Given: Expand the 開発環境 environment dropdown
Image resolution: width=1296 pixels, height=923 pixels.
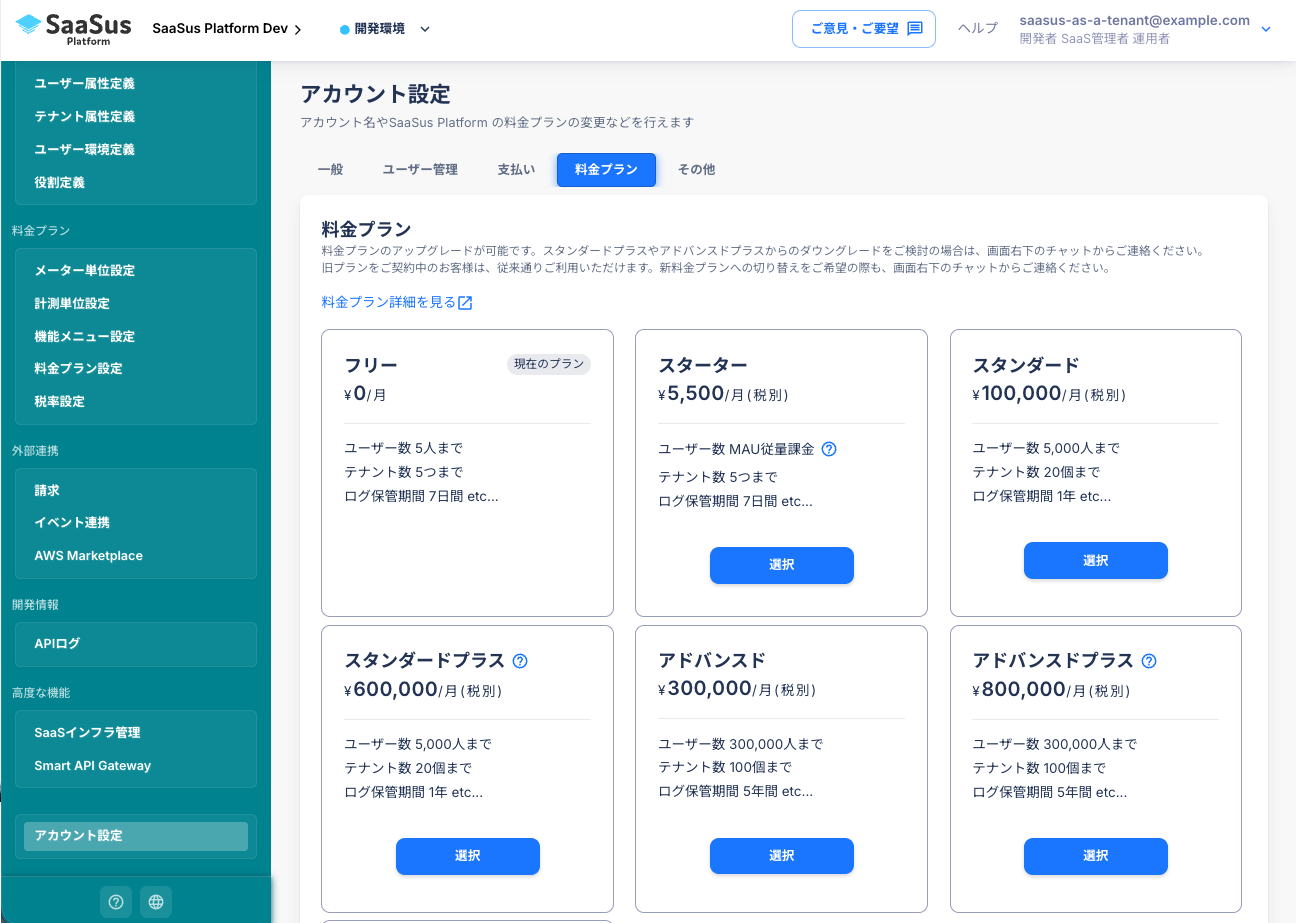Looking at the screenshot, I should pos(425,29).
